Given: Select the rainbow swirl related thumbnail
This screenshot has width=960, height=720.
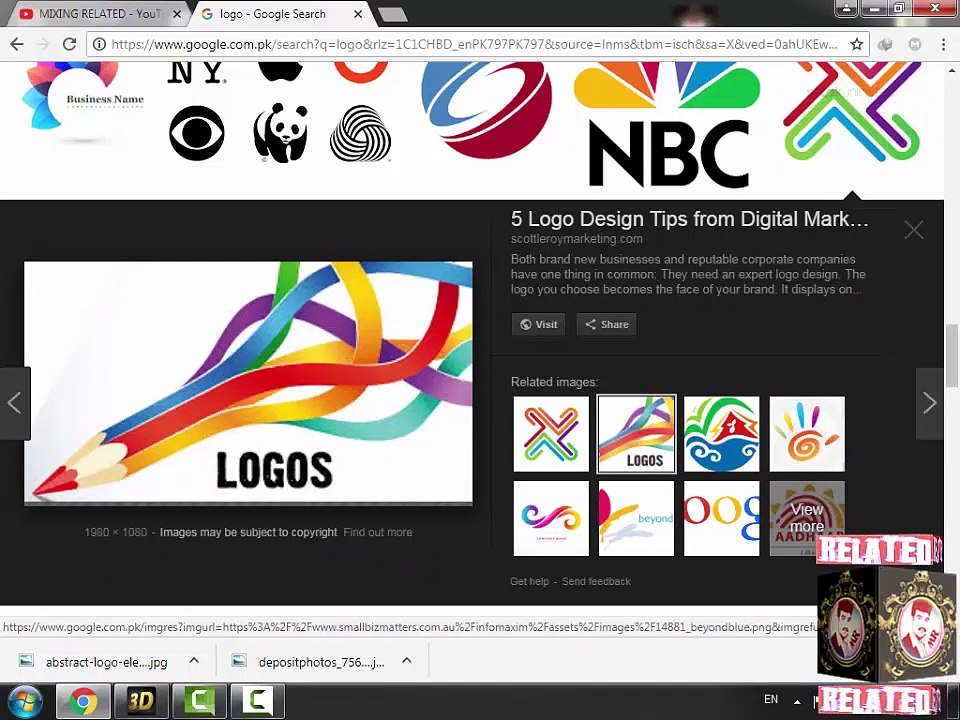Looking at the screenshot, I should pyautogui.click(x=551, y=519).
